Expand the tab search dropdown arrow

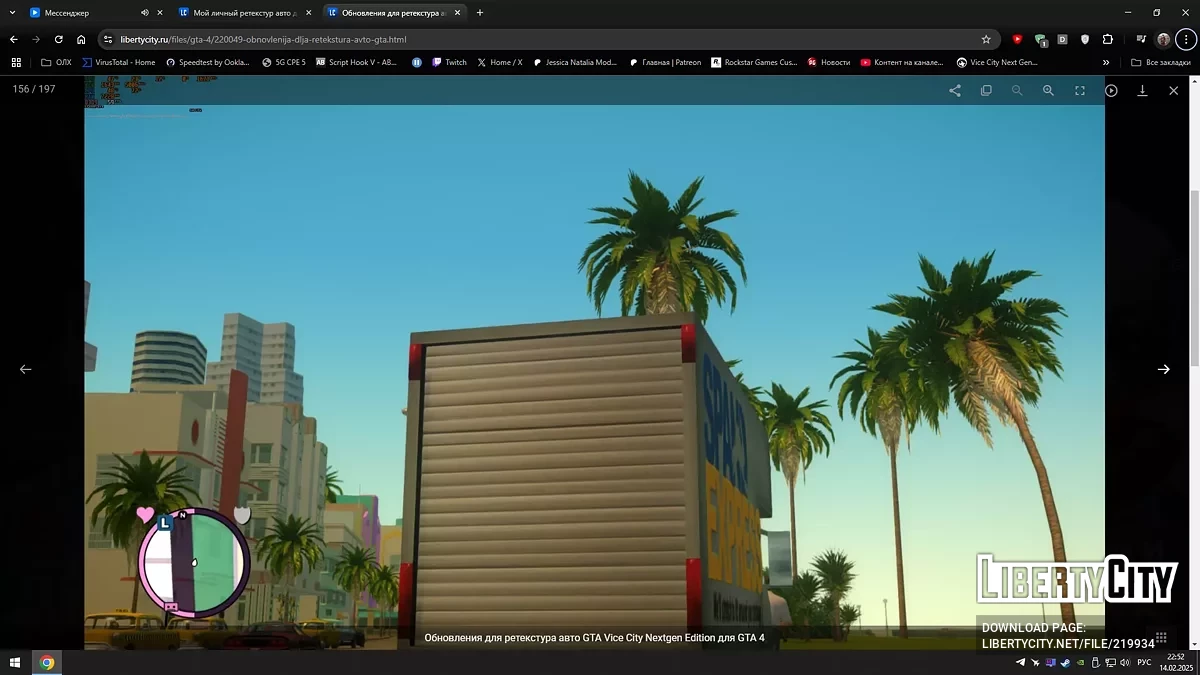pyautogui.click(x=11, y=13)
